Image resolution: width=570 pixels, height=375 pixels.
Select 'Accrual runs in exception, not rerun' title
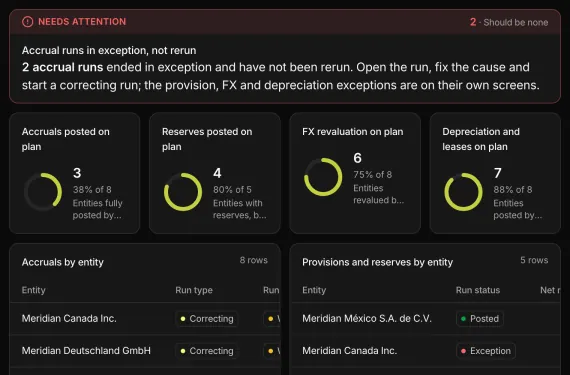pyautogui.click(x=109, y=50)
